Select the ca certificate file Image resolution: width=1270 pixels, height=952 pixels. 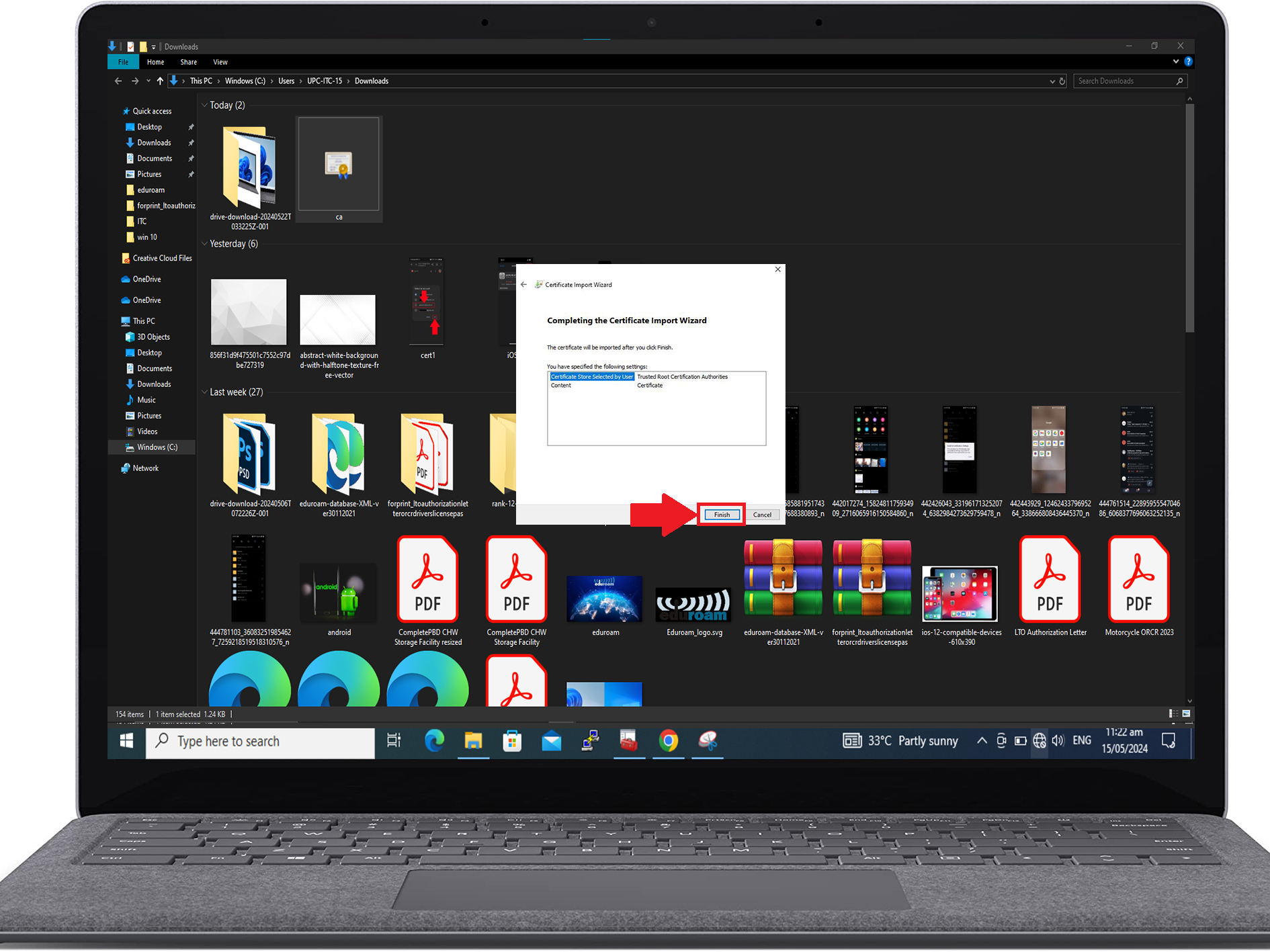click(339, 169)
